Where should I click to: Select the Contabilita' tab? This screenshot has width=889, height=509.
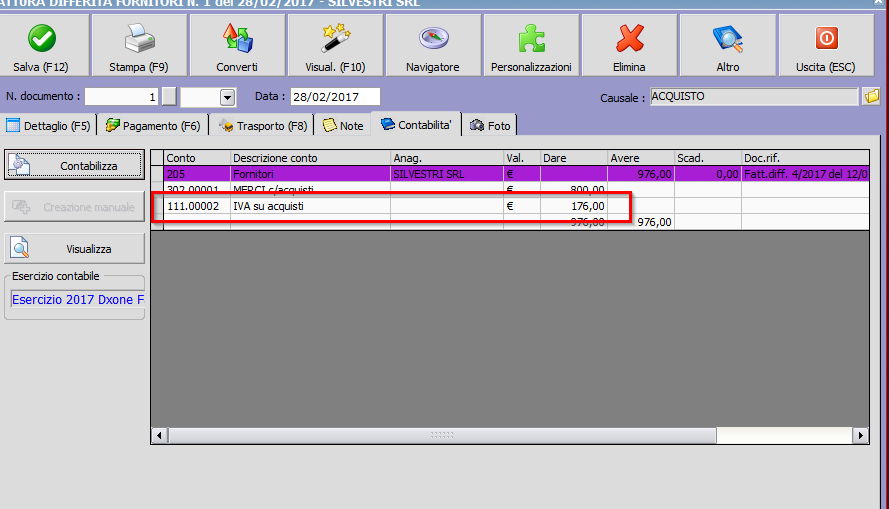point(416,125)
